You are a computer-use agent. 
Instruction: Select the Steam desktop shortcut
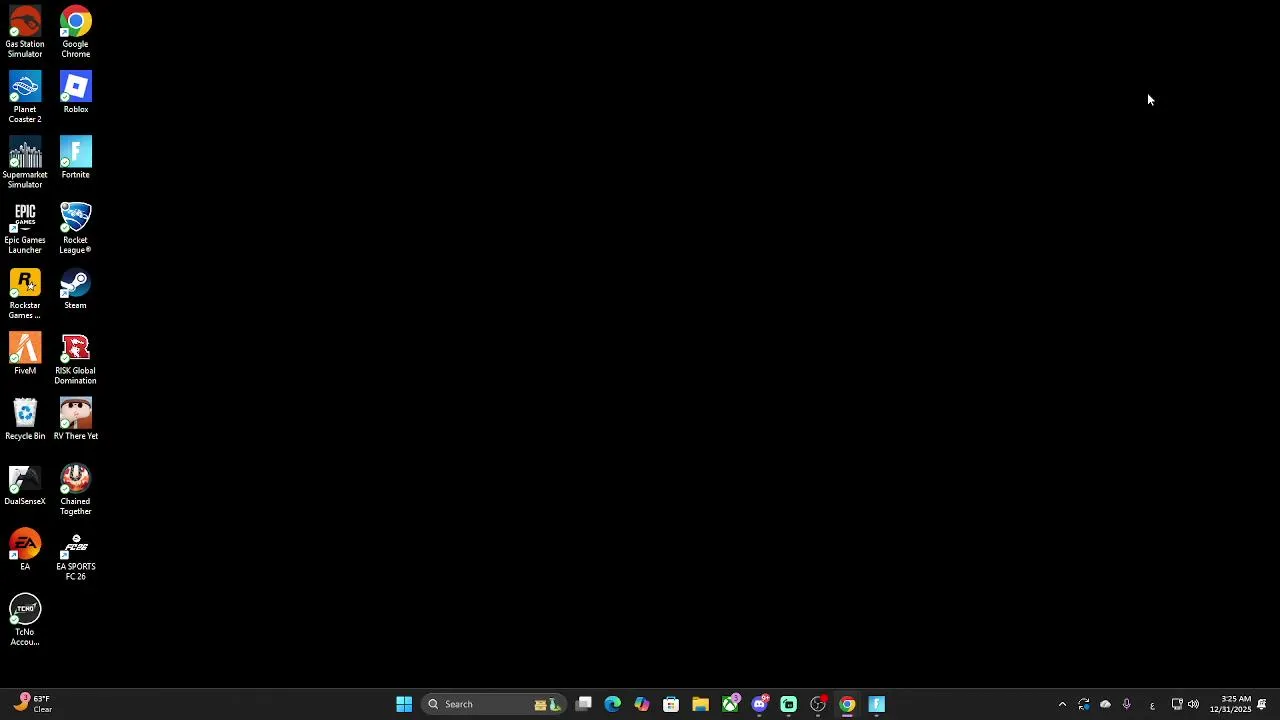(76, 289)
